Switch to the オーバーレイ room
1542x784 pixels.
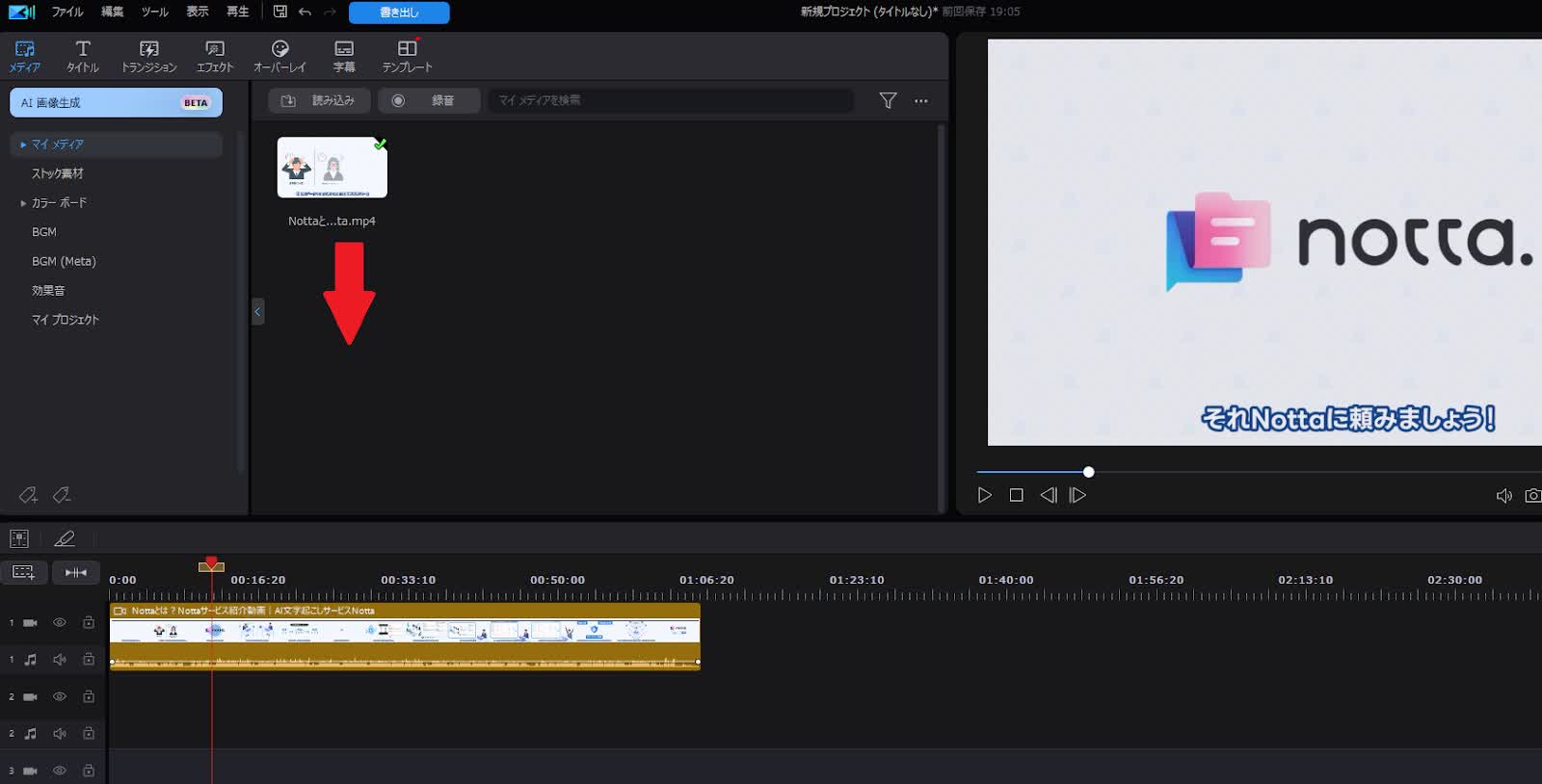click(x=279, y=56)
